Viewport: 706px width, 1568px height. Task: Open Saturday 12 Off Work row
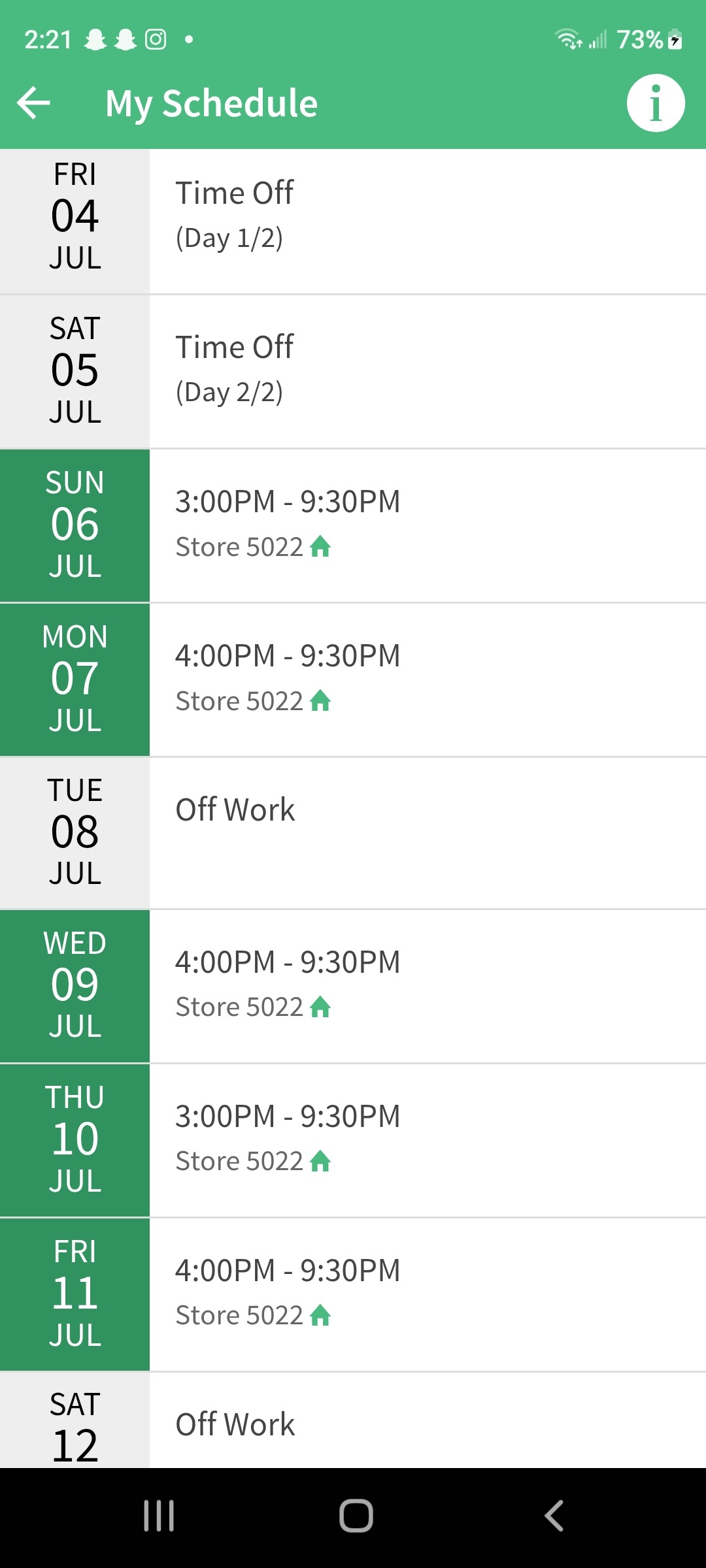[x=428, y=1424]
